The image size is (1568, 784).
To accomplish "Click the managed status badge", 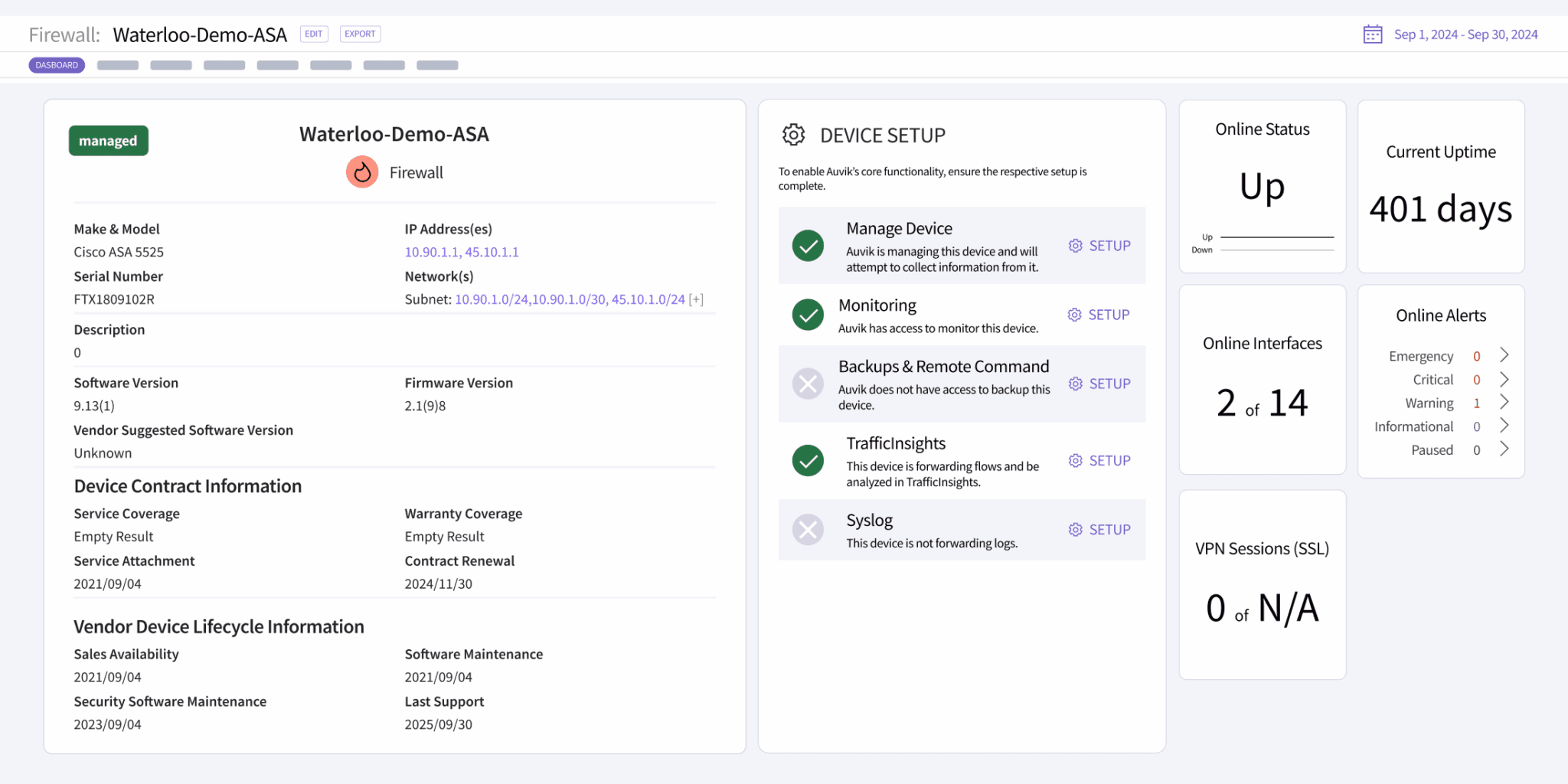I will click(108, 141).
